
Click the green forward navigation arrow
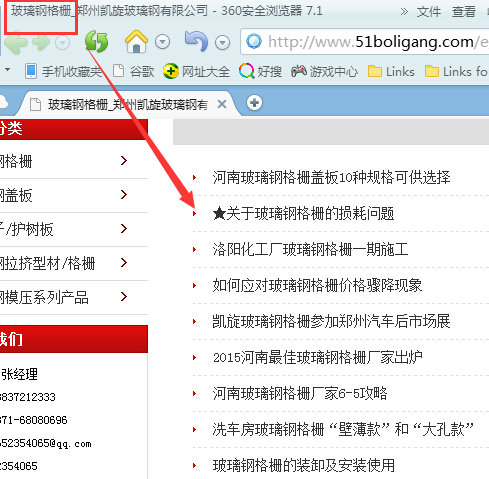41,42
